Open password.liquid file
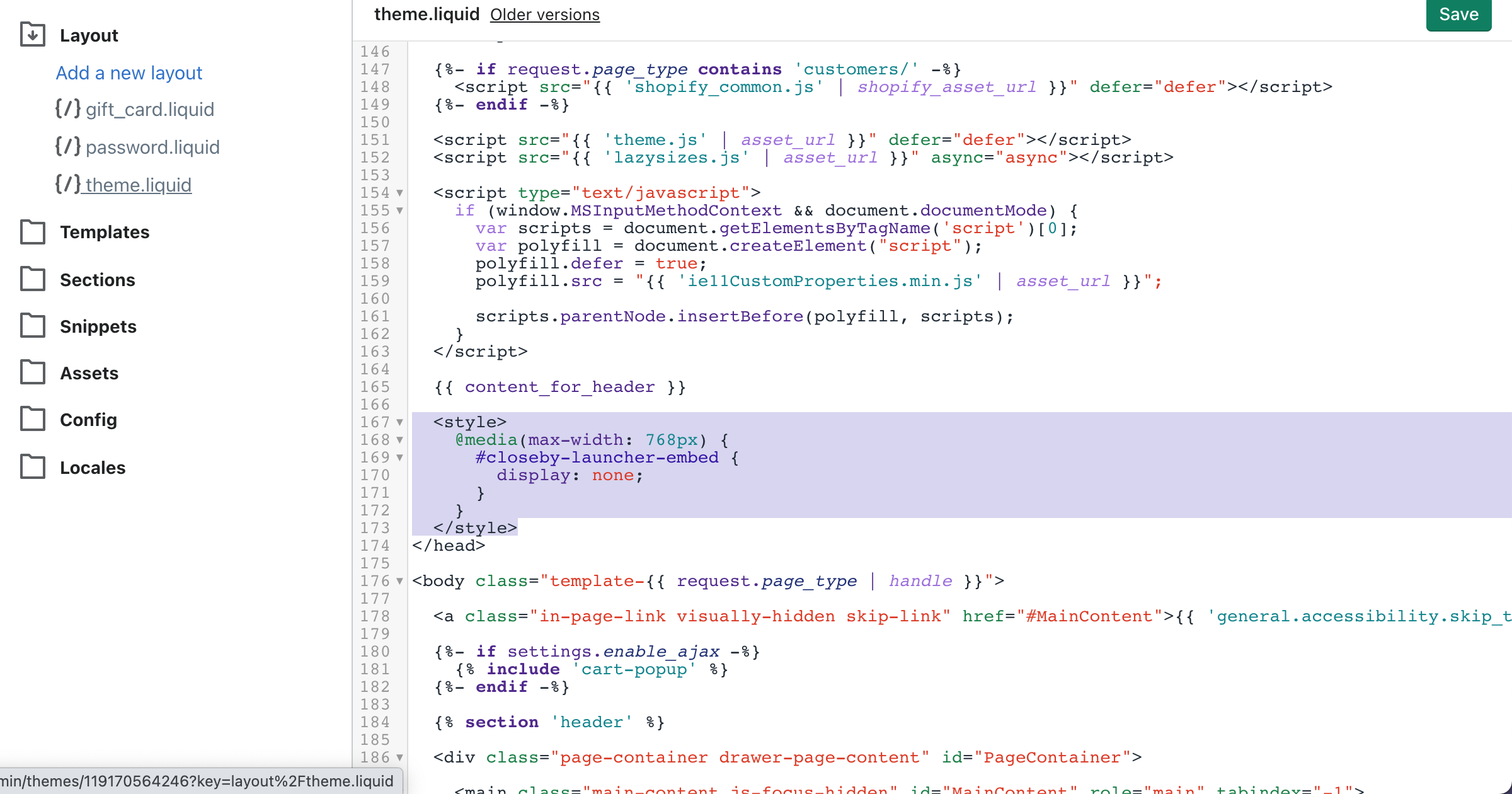The width and height of the screenshot is (1512, 794). (x=152, y=147)
